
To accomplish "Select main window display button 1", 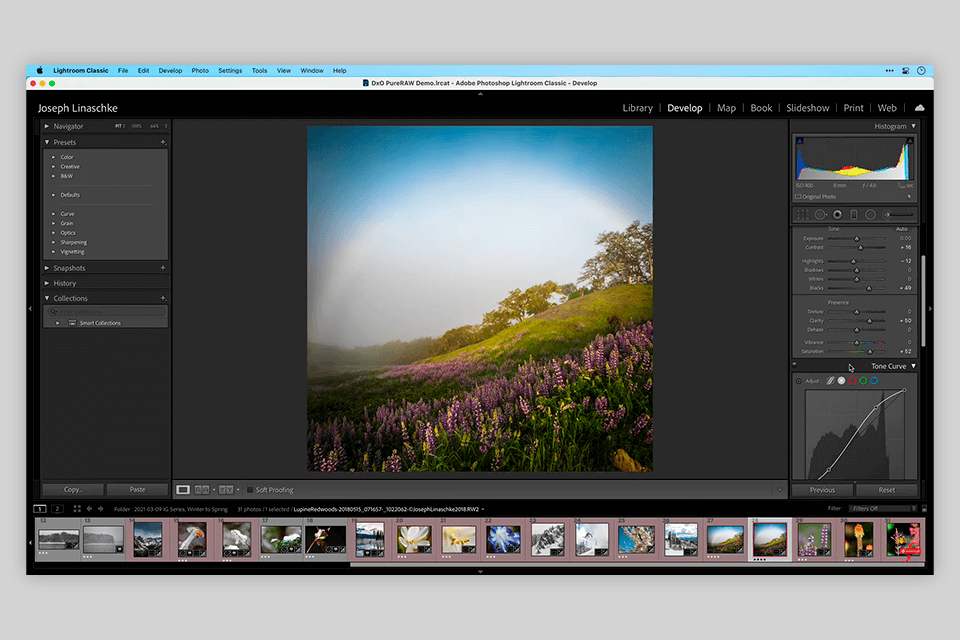I will tap(40, 509).
